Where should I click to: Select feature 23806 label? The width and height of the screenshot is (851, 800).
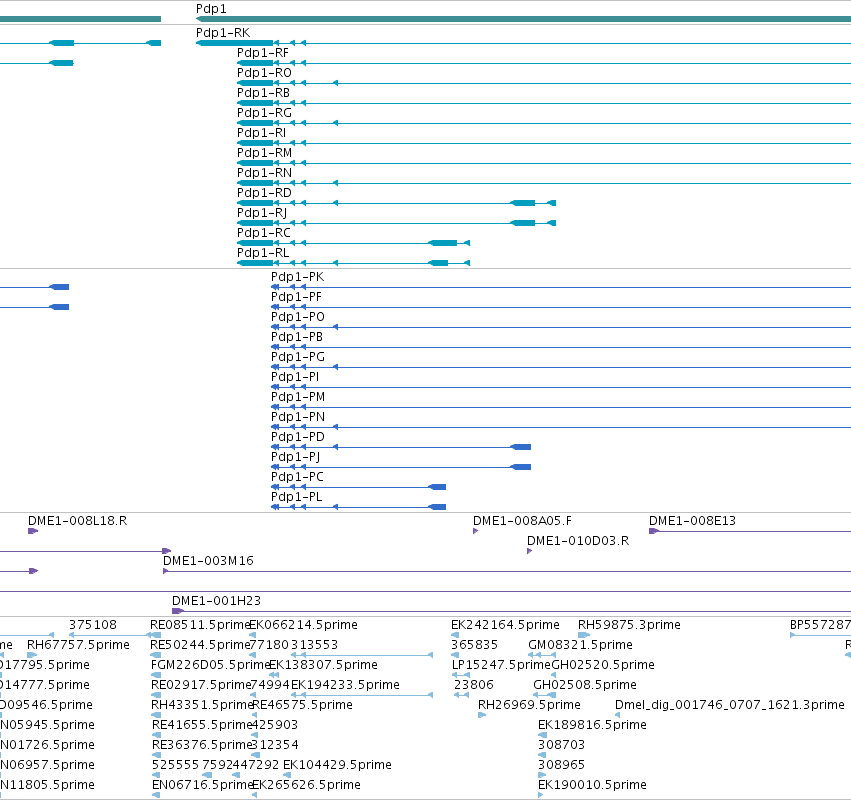click(474, 685)
